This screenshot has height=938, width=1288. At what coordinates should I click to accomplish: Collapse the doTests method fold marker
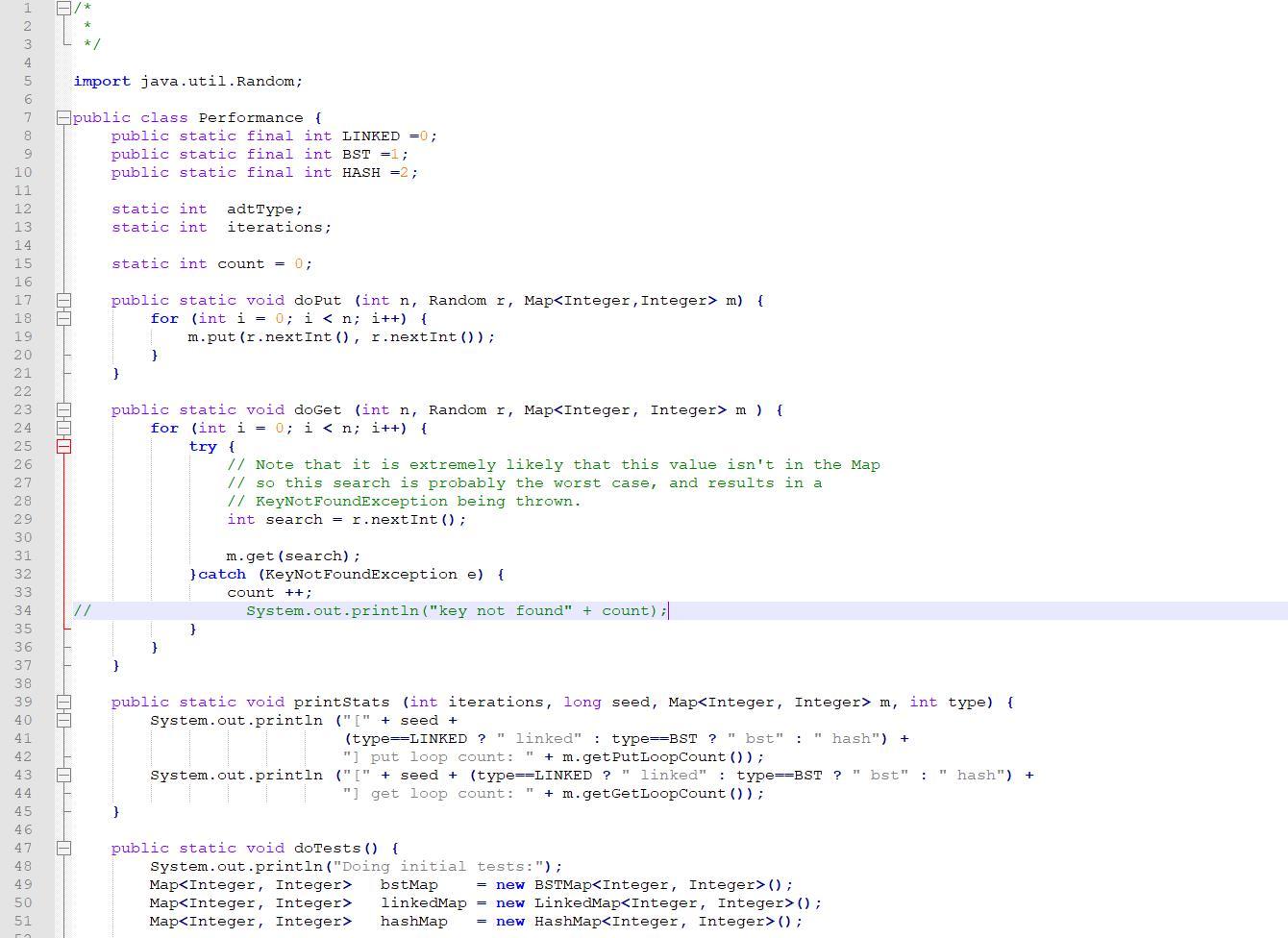[x=63, y=848]
